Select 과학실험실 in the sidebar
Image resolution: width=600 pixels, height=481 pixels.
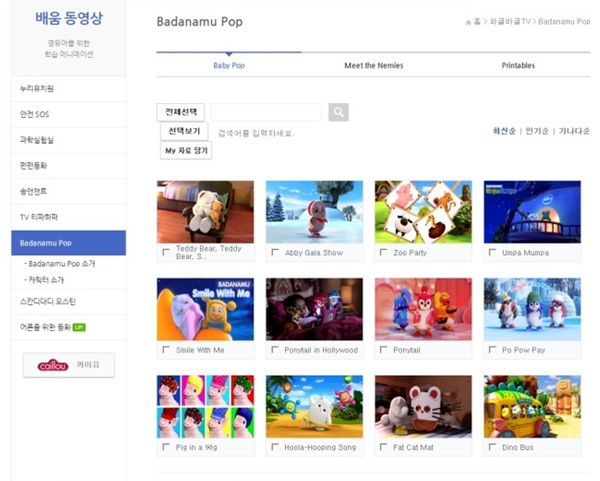coord(68,140)
